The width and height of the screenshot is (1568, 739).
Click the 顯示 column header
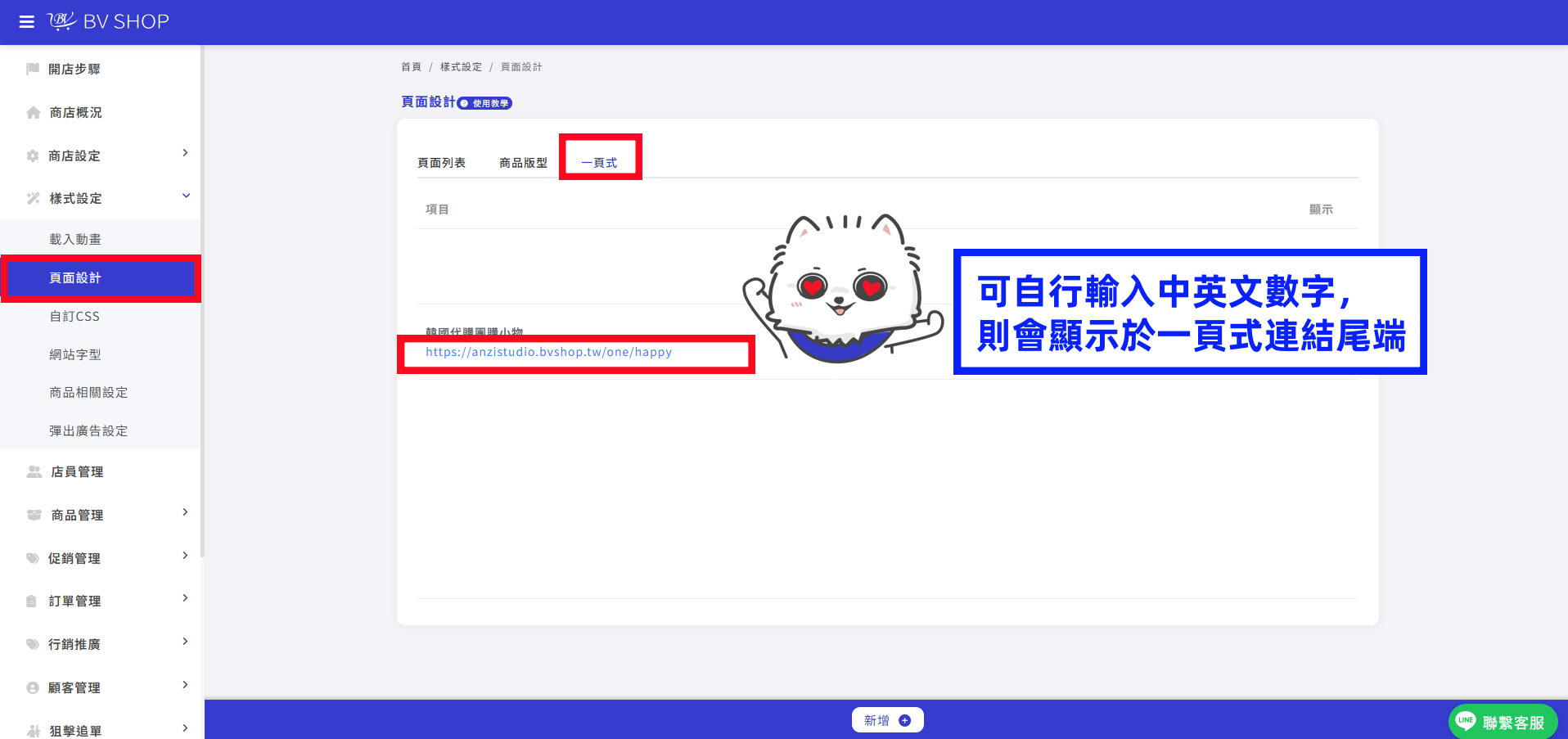point(1321,210)
